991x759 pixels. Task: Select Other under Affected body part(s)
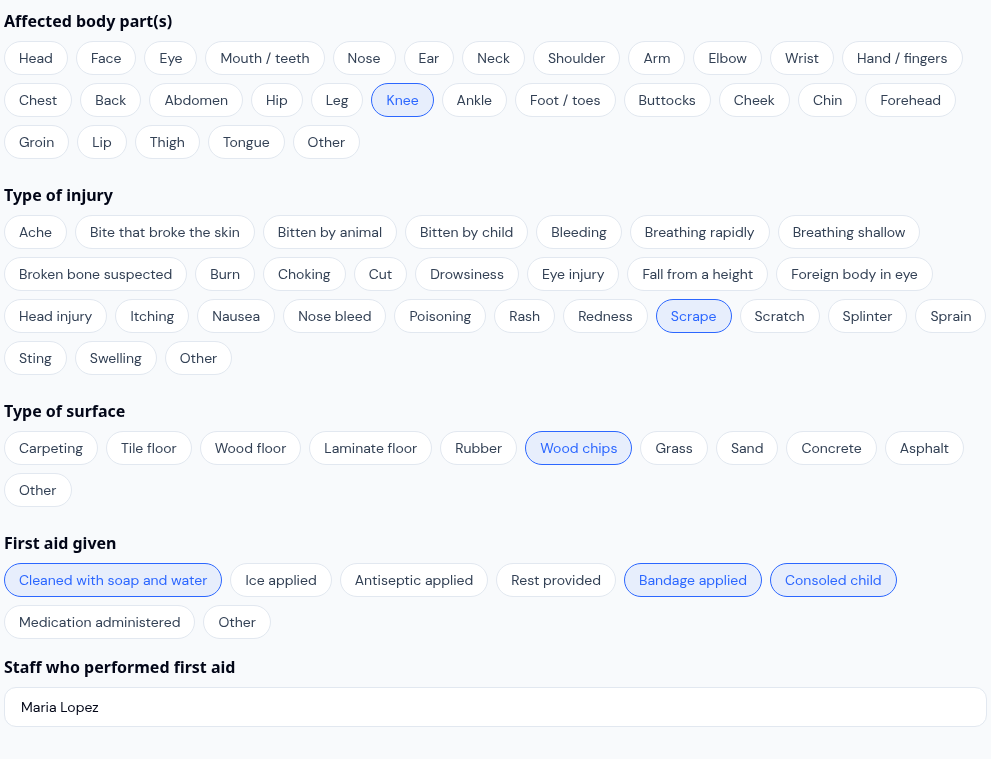pyautogui.click(x=326, y=142)
